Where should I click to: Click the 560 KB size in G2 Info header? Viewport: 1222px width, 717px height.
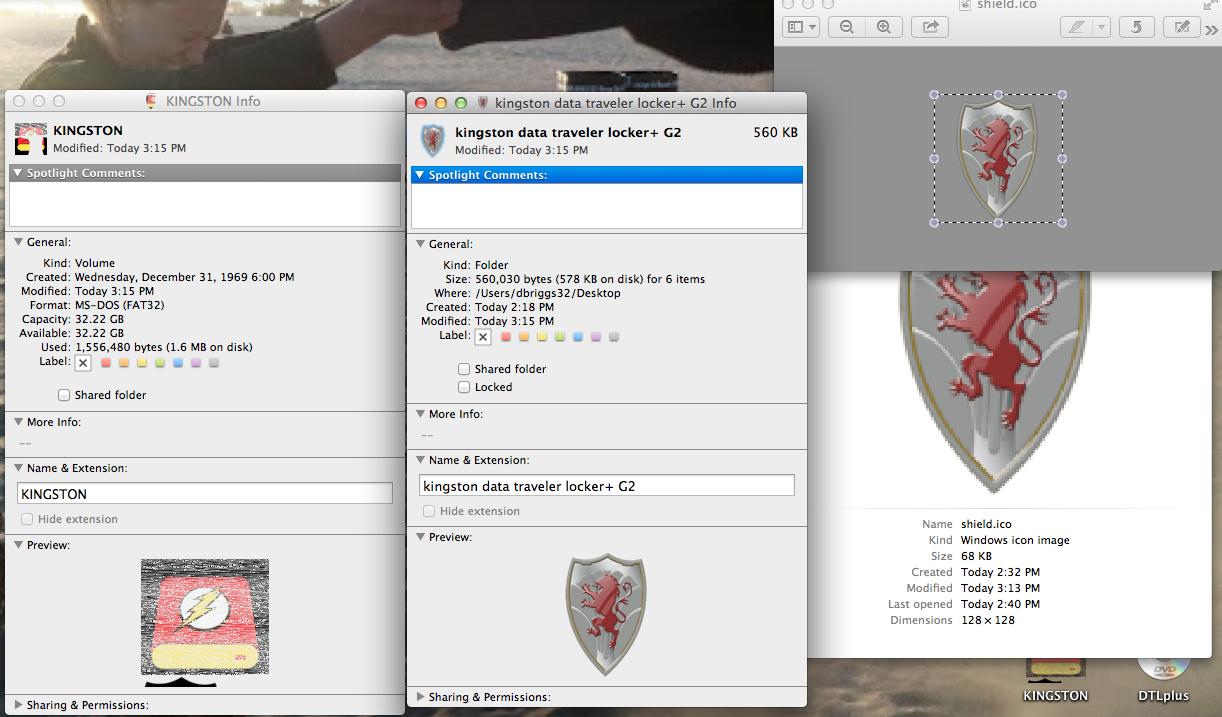[775, 132]
